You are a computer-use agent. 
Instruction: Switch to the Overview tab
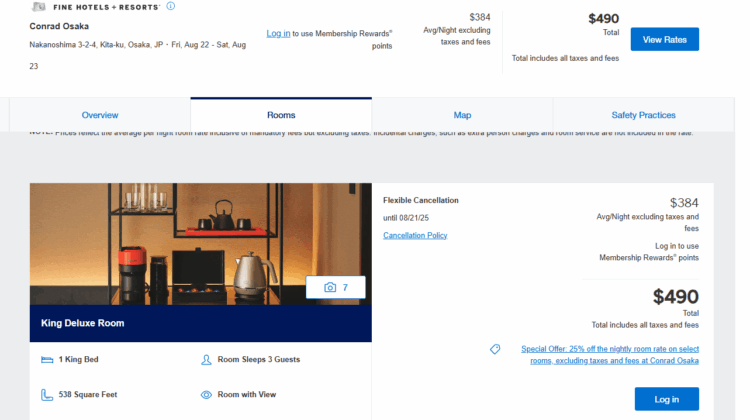[100, 115]
